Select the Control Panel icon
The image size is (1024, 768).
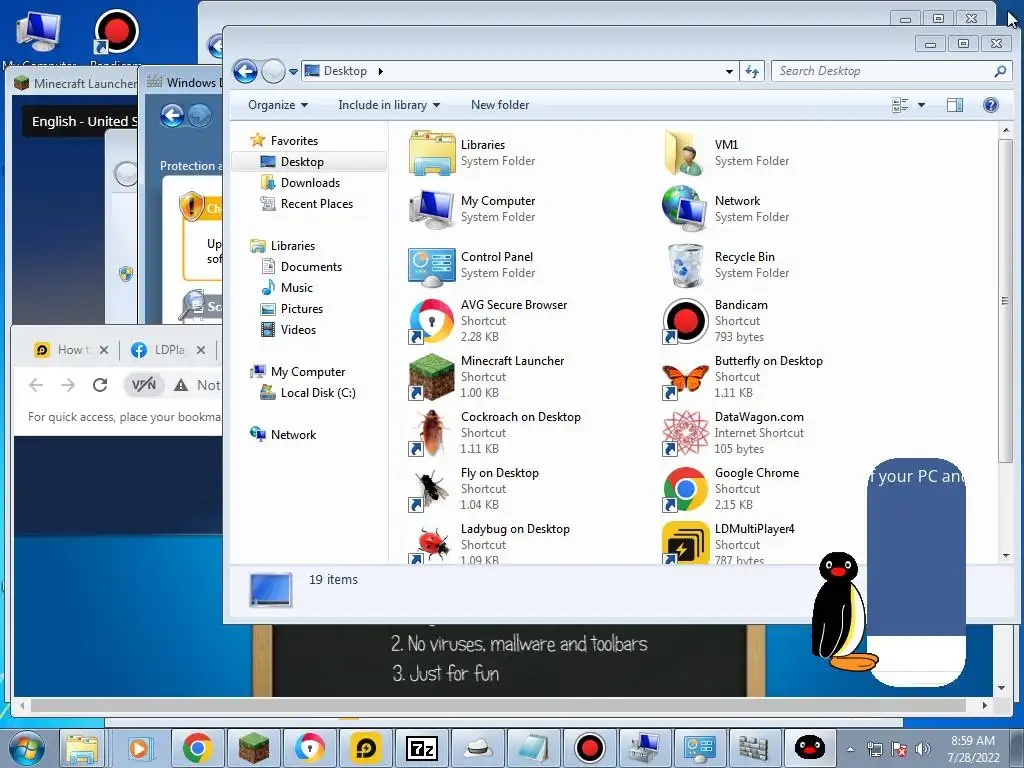[x=432, y=265]
